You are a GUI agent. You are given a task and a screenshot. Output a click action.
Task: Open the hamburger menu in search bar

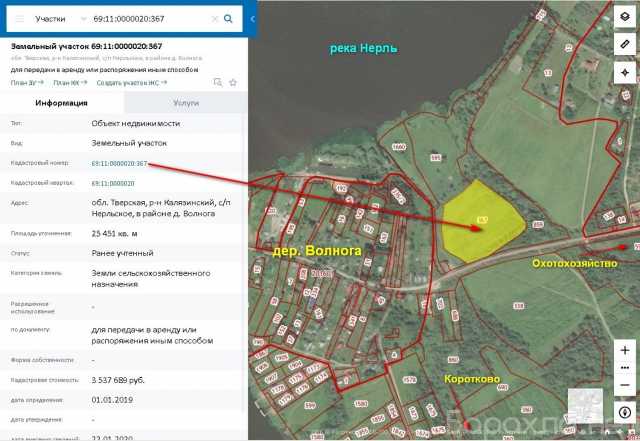20,19
